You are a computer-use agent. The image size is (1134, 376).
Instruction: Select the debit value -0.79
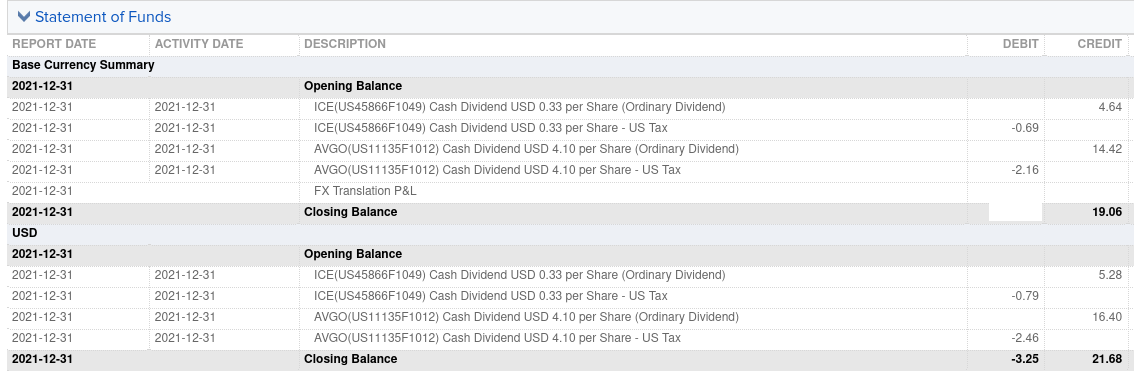coord(1026,296)
